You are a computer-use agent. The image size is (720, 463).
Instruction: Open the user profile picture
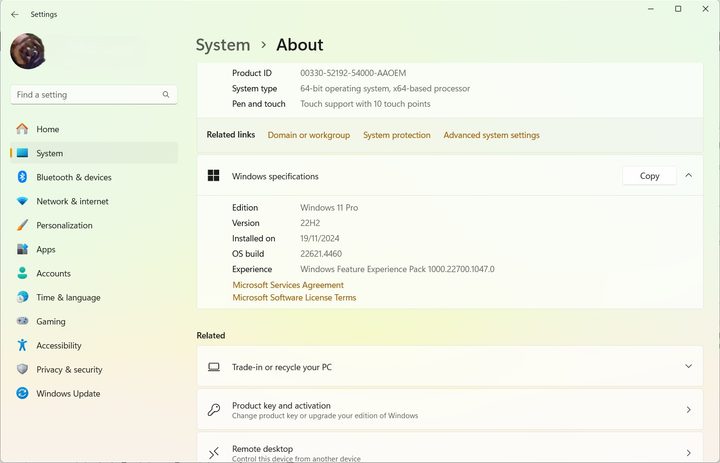(x=28, y=51)
